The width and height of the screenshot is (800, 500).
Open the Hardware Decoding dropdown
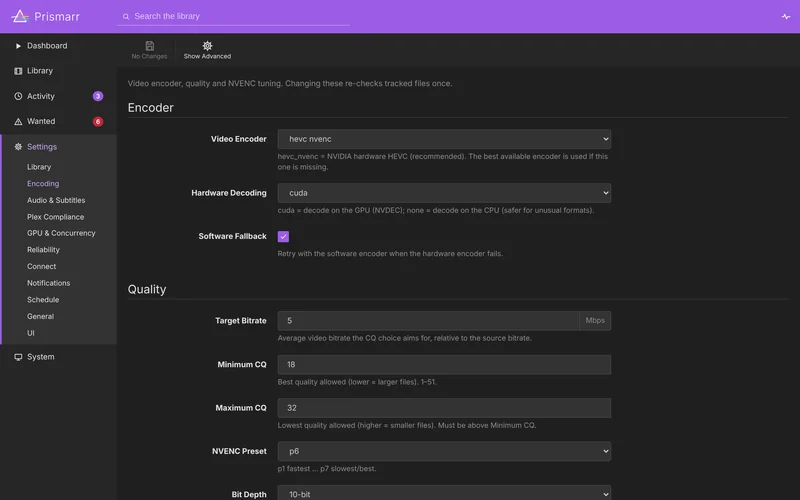(x=444, y=193)
